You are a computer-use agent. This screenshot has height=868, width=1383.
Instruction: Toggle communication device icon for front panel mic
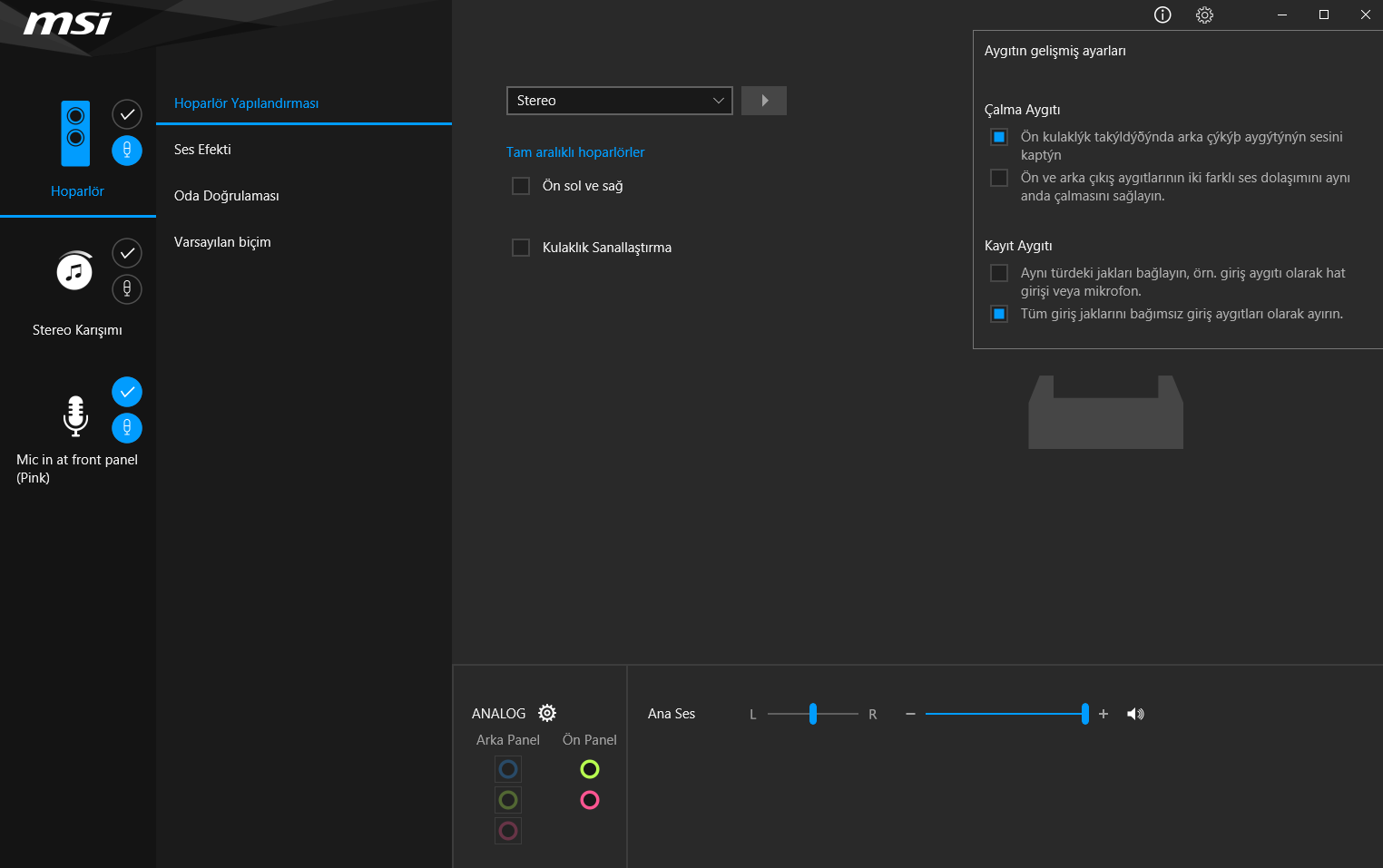point(127,428)
